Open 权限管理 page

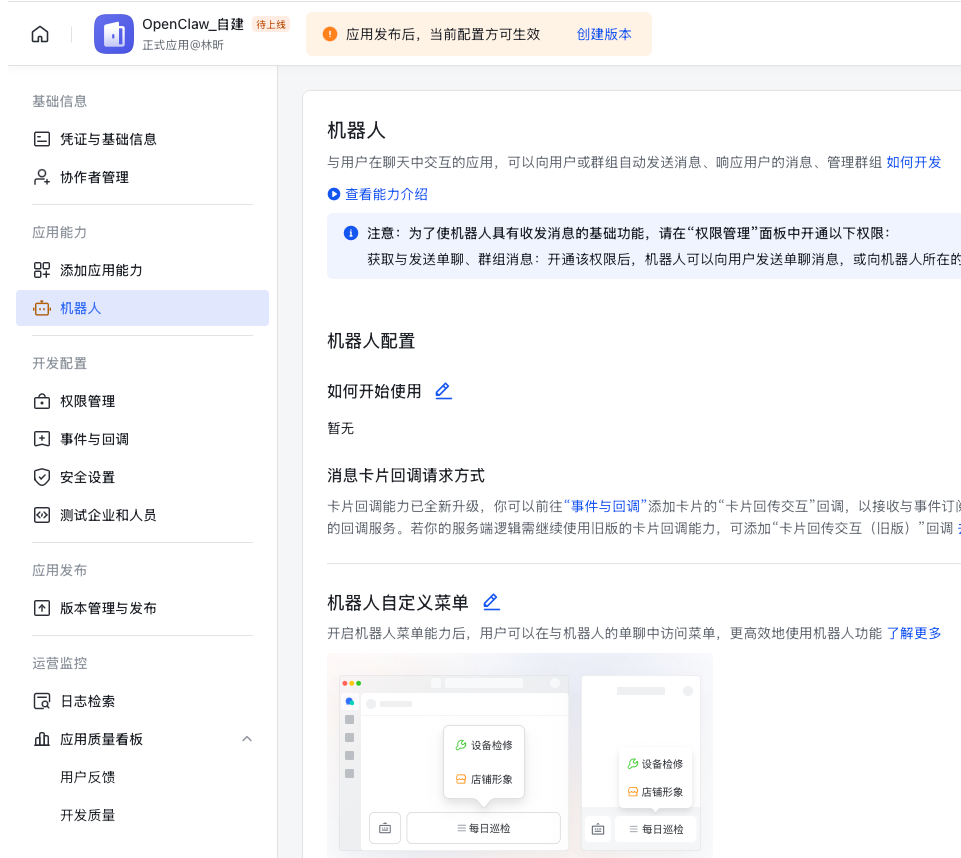(x=87, y=401)
